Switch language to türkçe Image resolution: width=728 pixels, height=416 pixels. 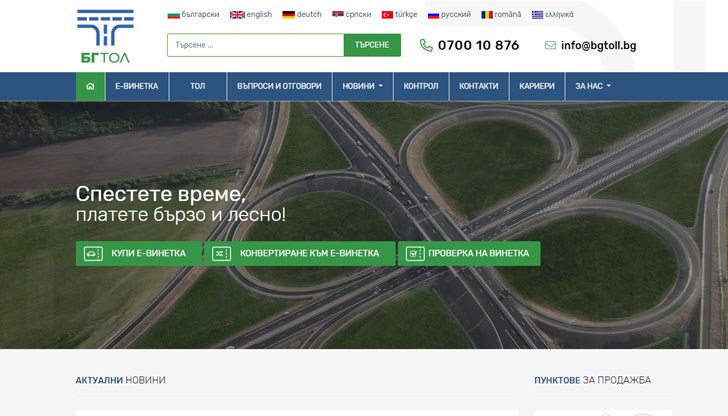(406, 14)
